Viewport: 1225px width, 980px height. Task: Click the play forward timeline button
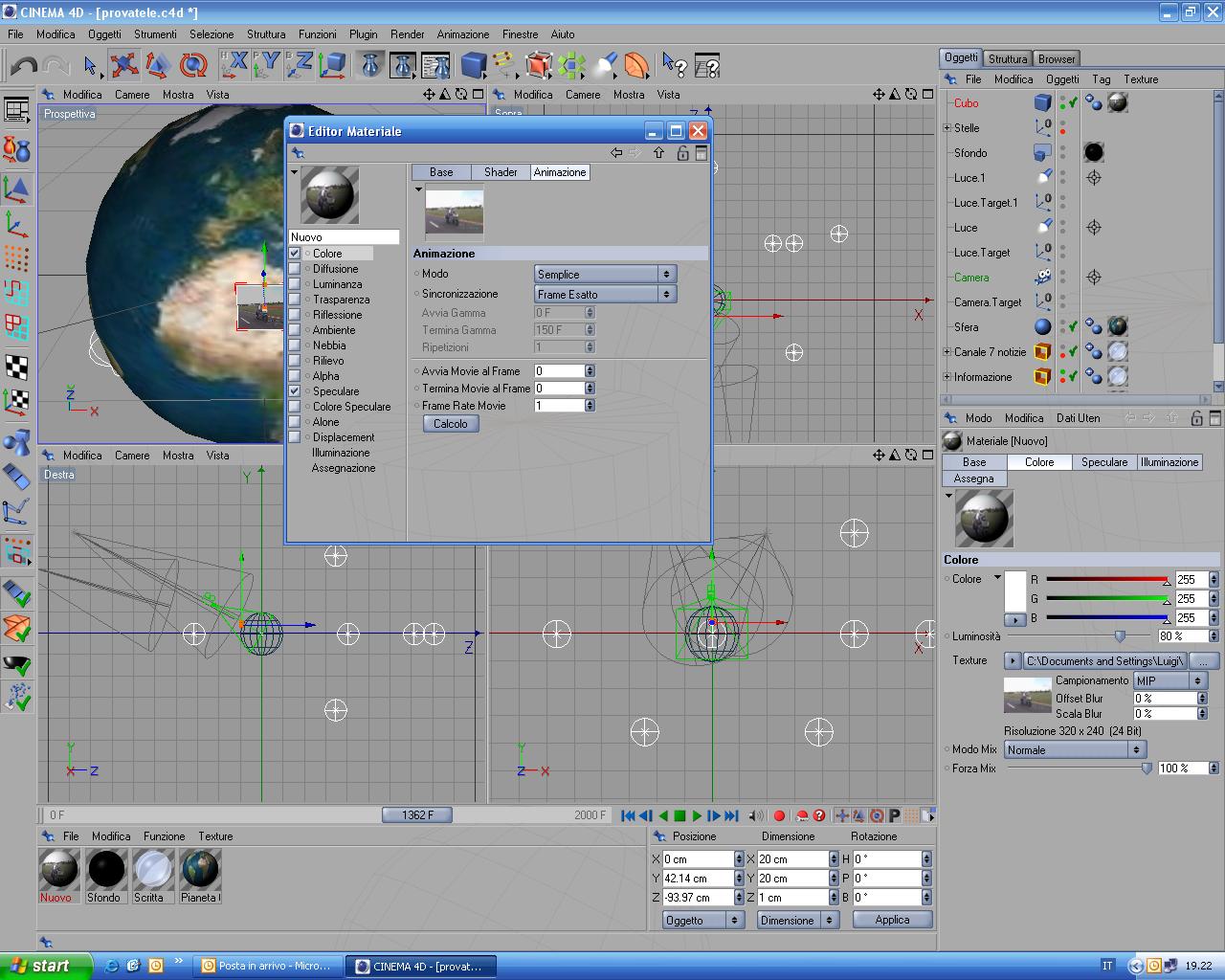[697, 815]
